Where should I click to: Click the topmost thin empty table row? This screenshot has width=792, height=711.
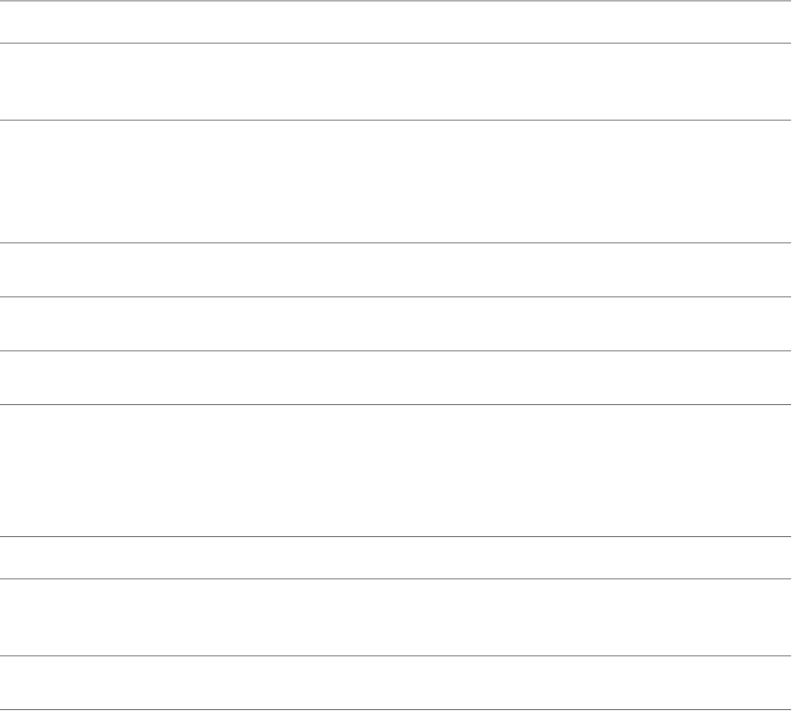coord(396,21)
